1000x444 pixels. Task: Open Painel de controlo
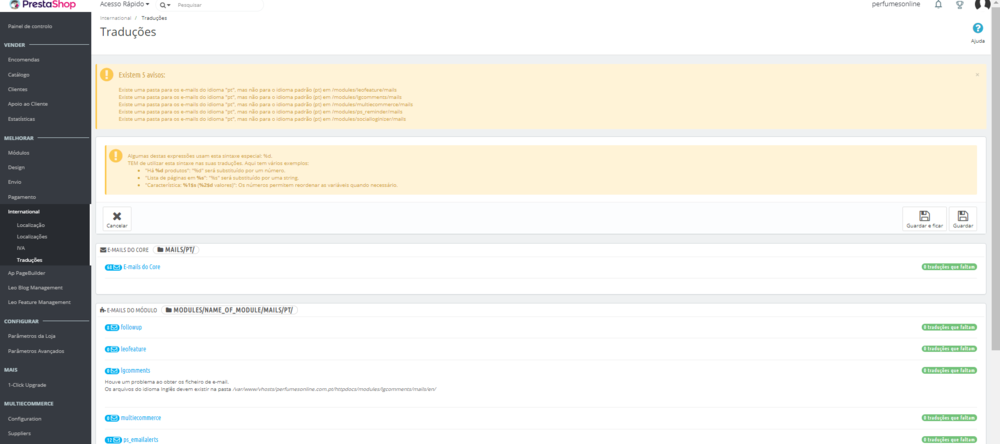30,26
